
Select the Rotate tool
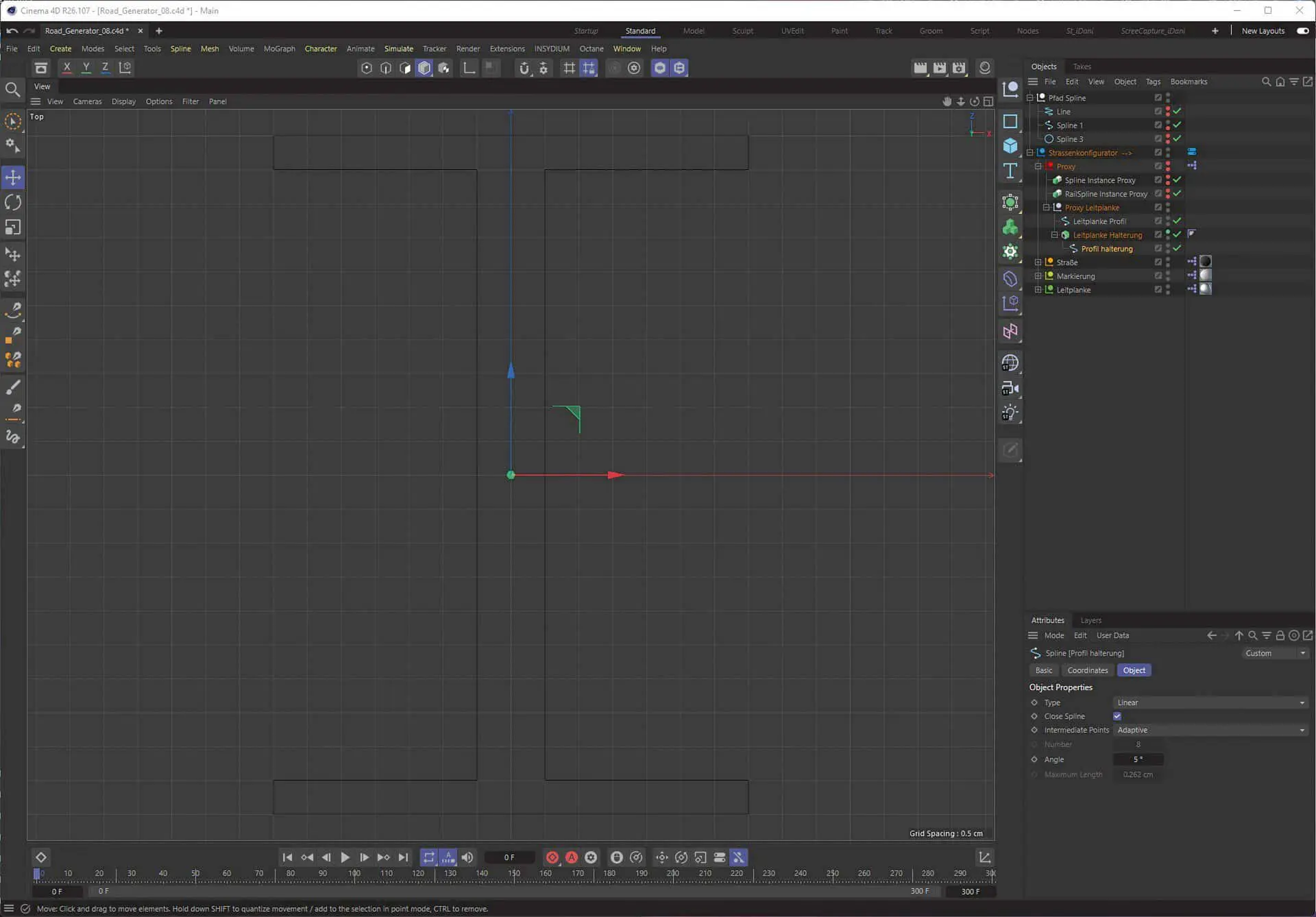[x=13, y=202]
